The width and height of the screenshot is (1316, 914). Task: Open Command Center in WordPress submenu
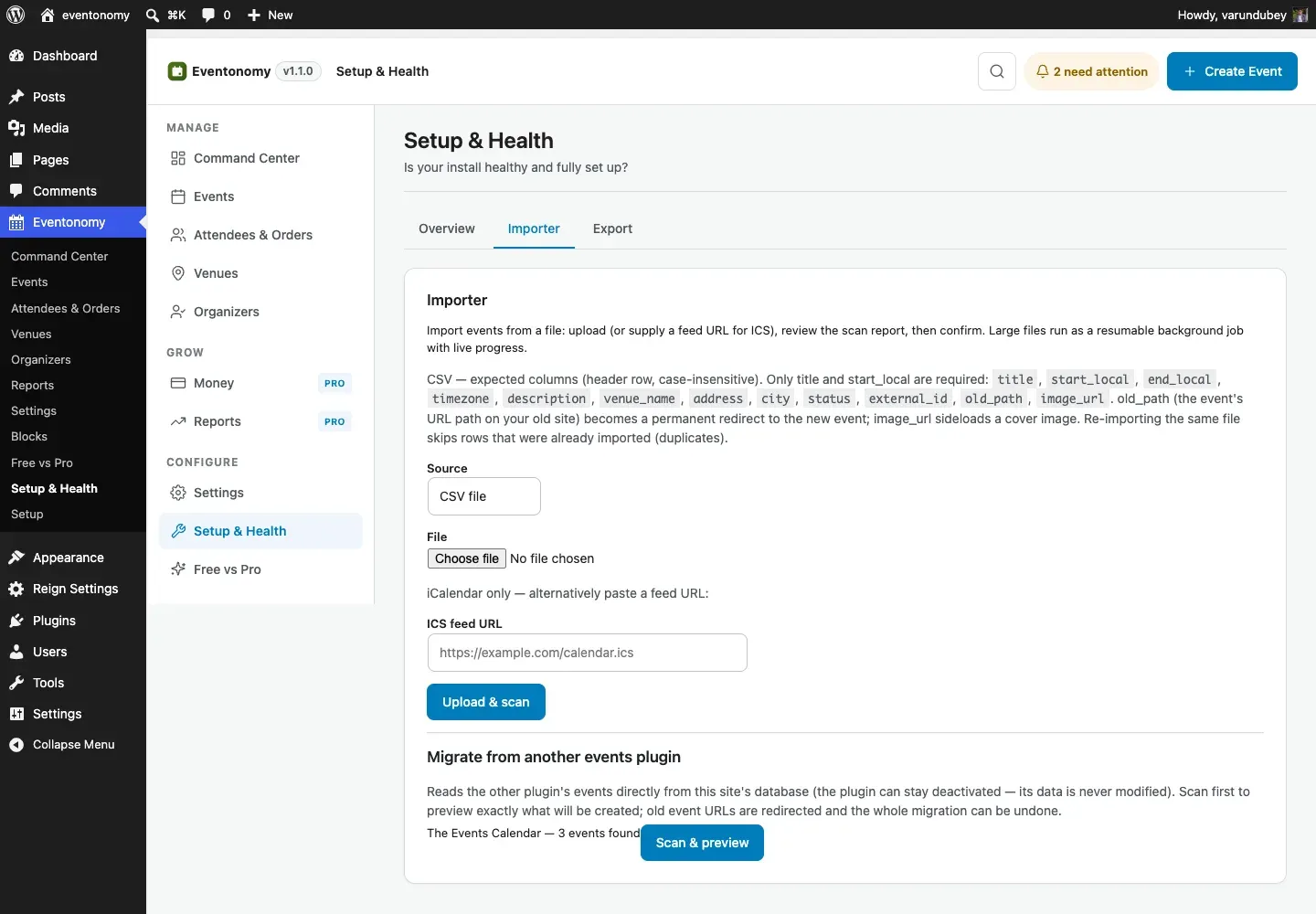pos(59,257)
